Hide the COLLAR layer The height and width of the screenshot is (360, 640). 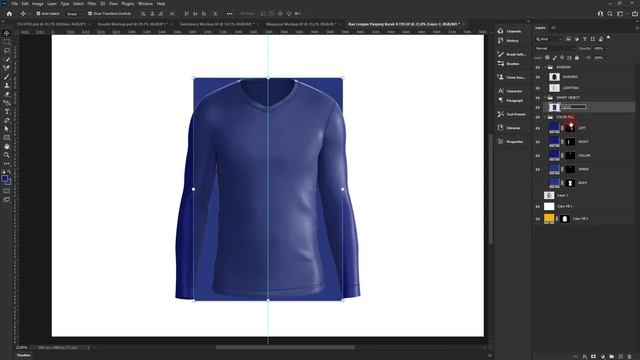point(538,156)
